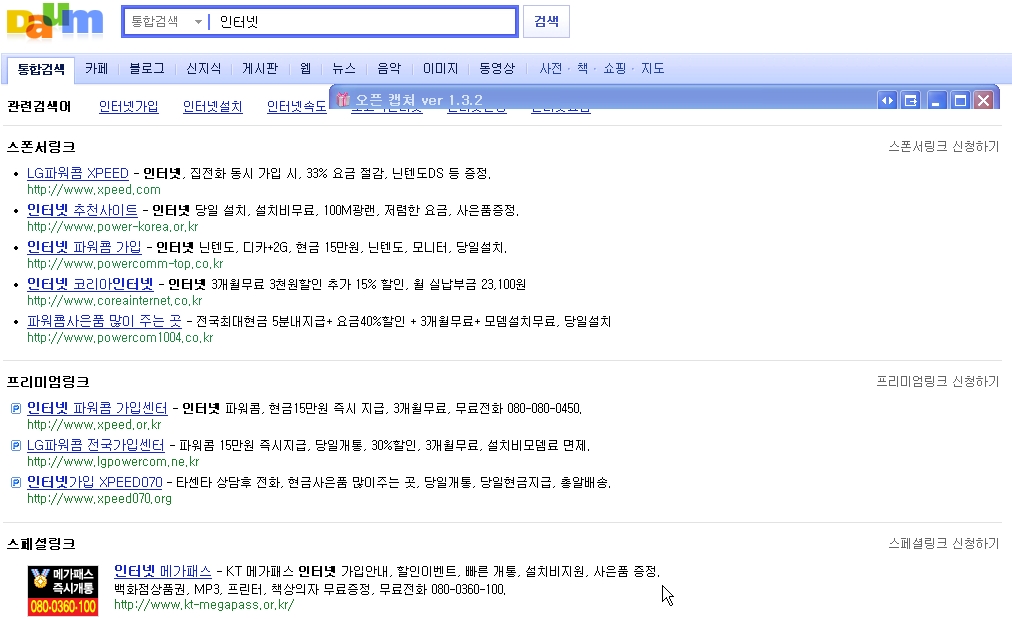Open the 지도 search category
This screenshot has width=1012, height=619.
(653, 68)
